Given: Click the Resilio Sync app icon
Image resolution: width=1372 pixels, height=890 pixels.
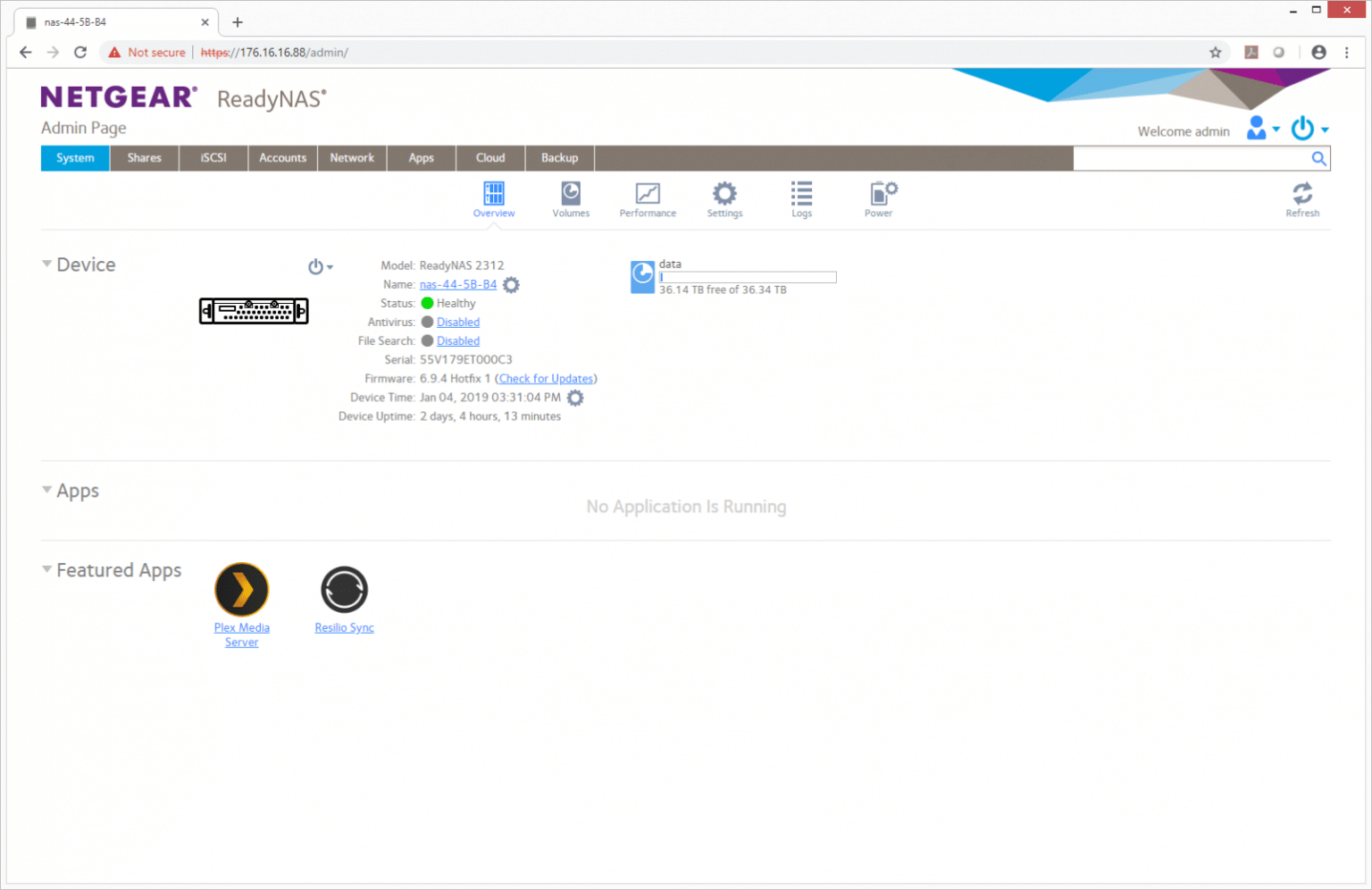Looking at the screenshot, I should 344,590.
